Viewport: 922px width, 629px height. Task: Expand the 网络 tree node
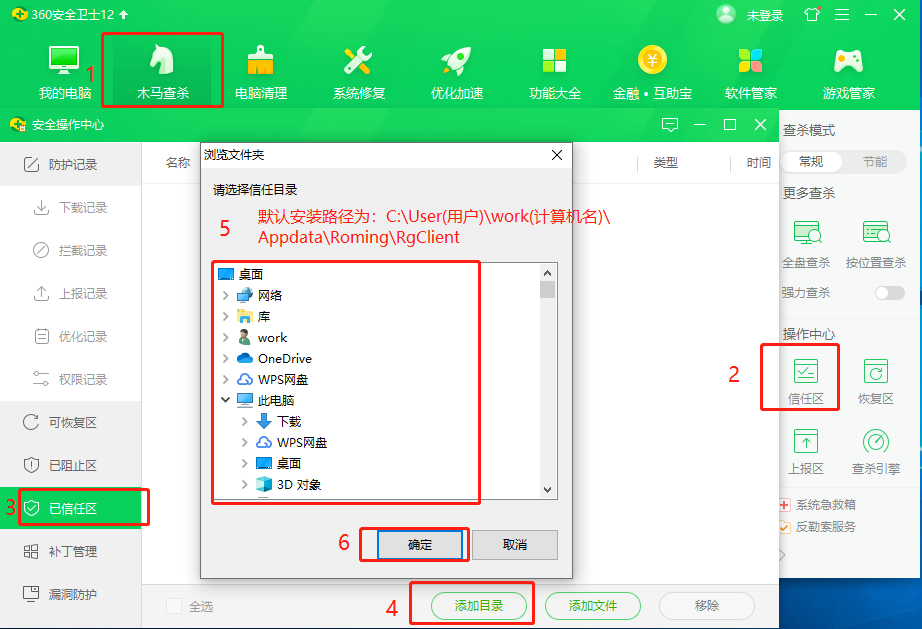225,295
